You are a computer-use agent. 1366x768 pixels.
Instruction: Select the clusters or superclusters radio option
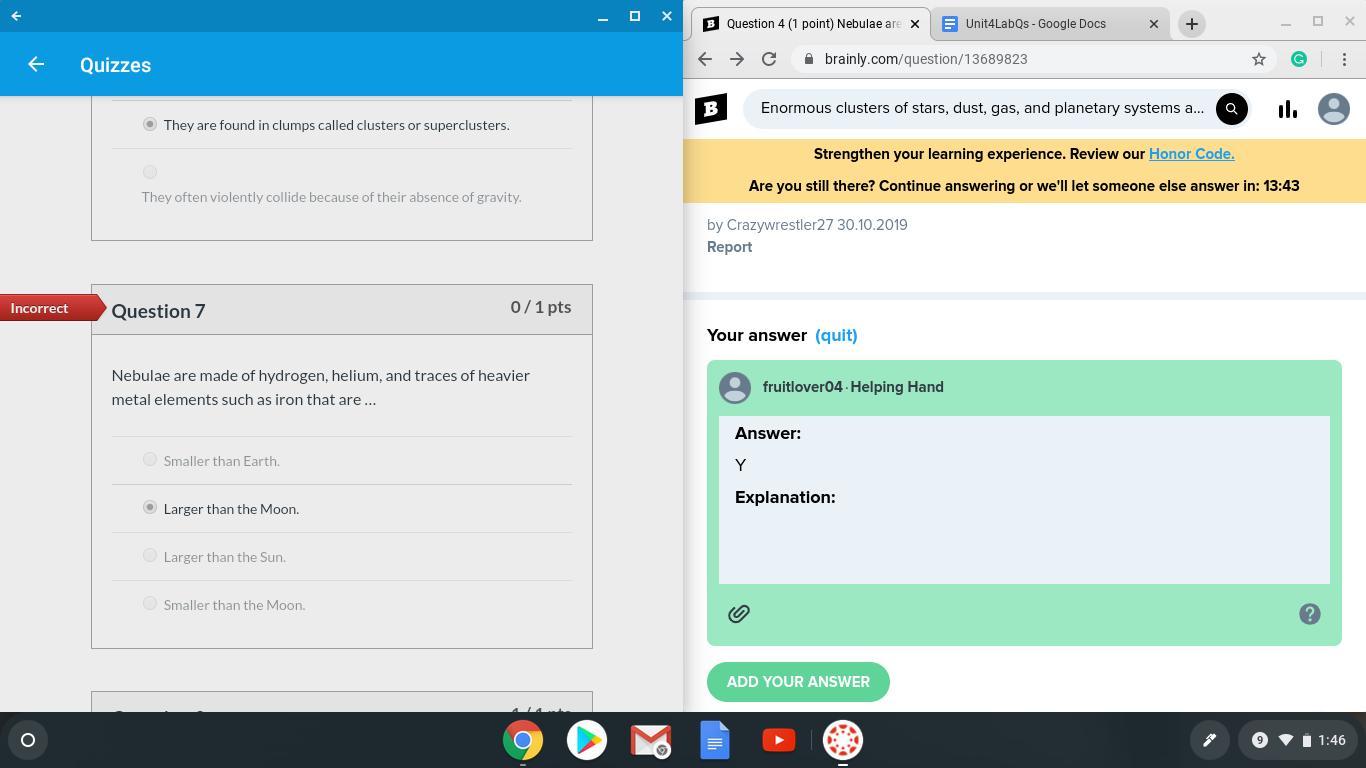tap(150, 124)
